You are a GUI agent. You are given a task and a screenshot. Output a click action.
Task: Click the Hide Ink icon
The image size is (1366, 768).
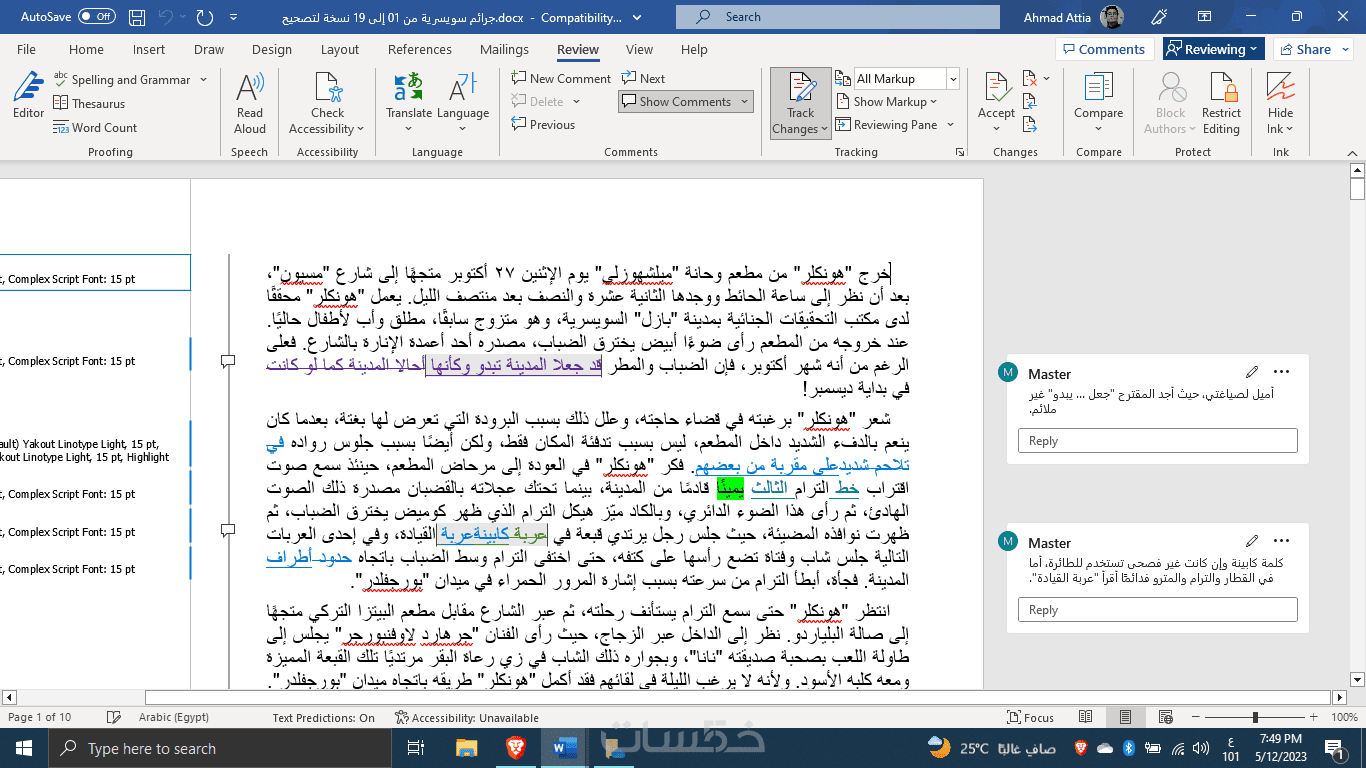(1281, 88)
